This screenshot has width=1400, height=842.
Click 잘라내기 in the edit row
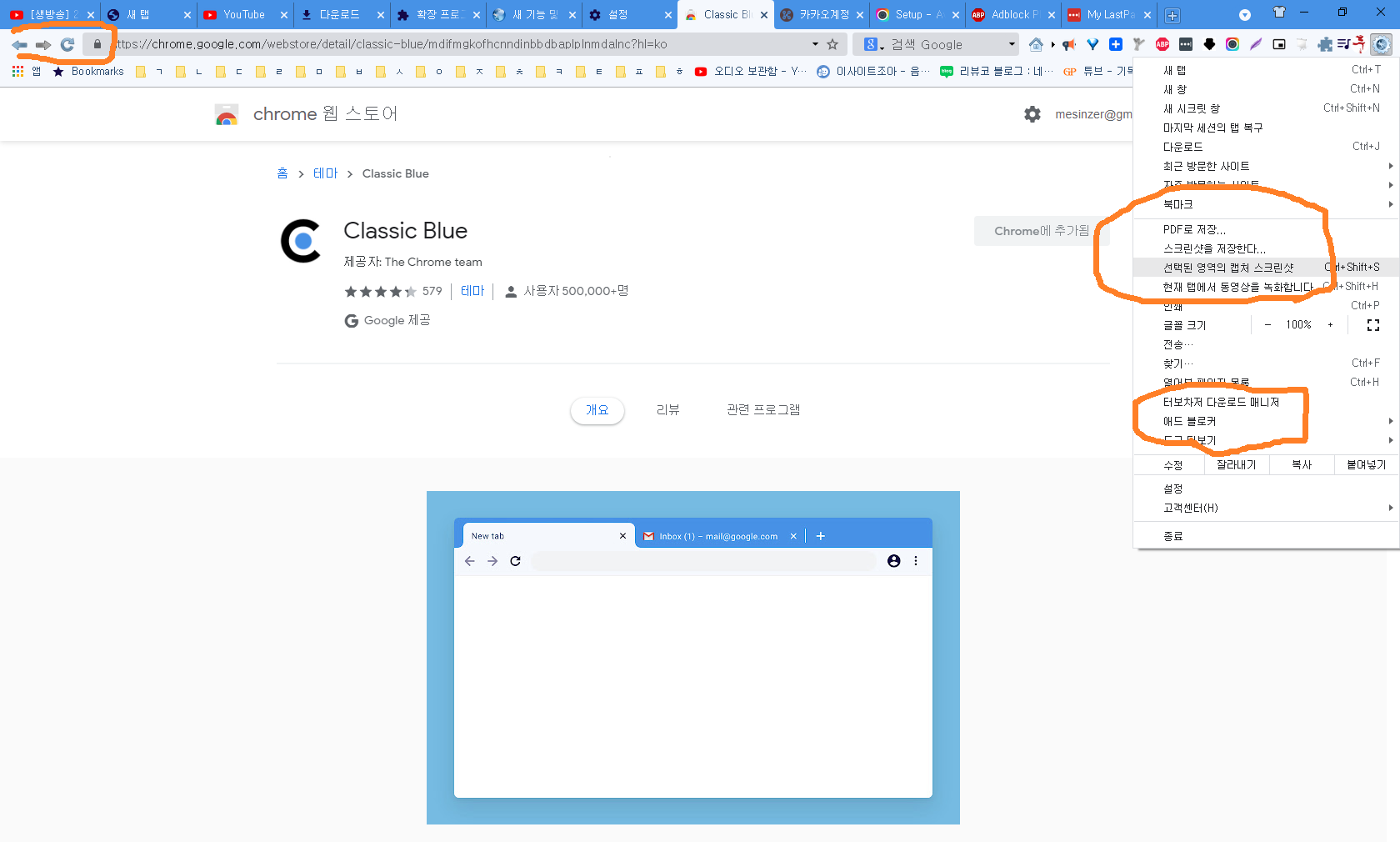pyautogui.click(x=1236, y=465)
